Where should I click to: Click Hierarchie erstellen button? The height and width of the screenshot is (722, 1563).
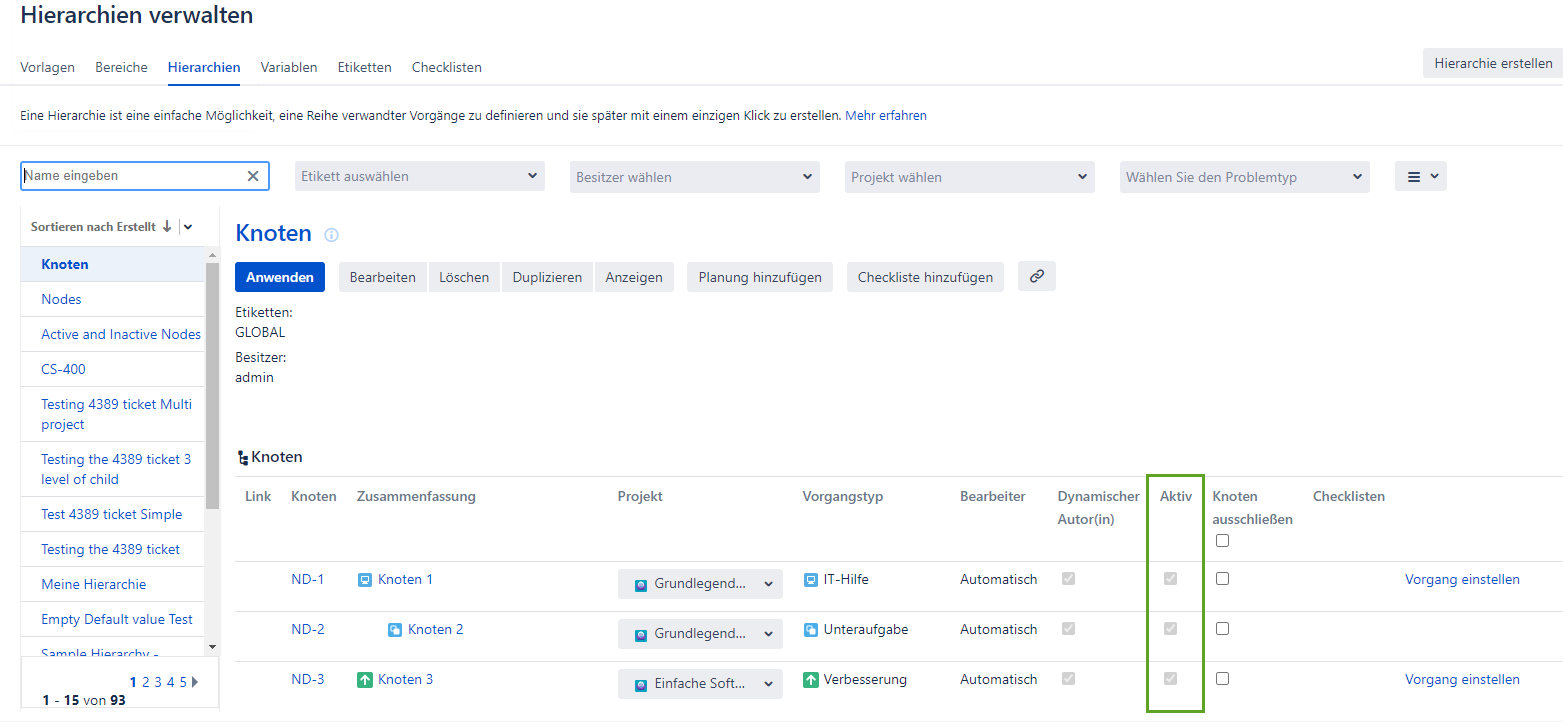tap(1492, 63)
